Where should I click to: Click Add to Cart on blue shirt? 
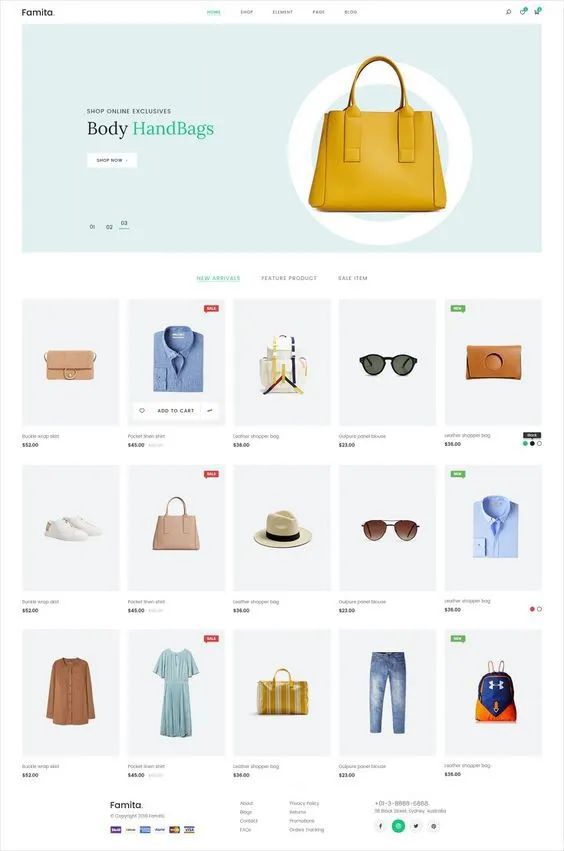click(175, 411)
